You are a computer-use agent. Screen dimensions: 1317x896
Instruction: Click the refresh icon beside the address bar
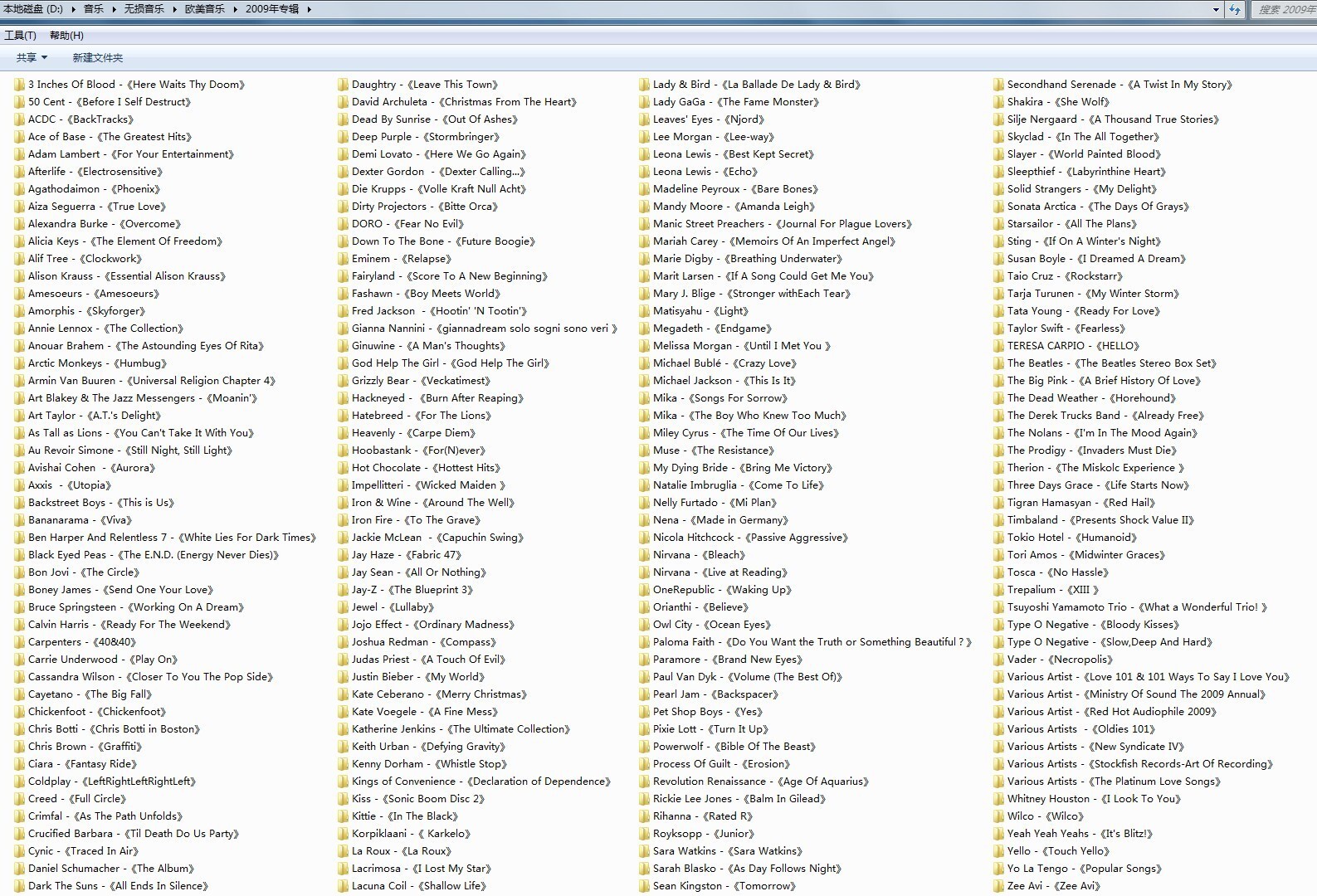[1235, 10]
